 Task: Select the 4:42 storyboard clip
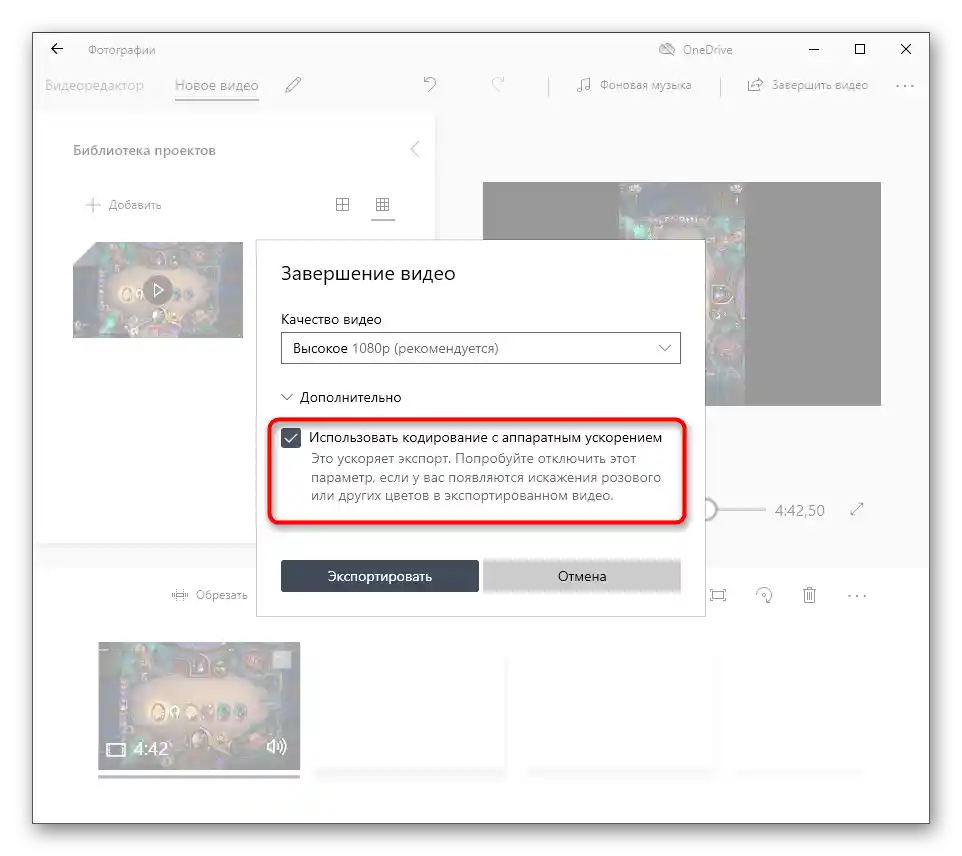199,706
